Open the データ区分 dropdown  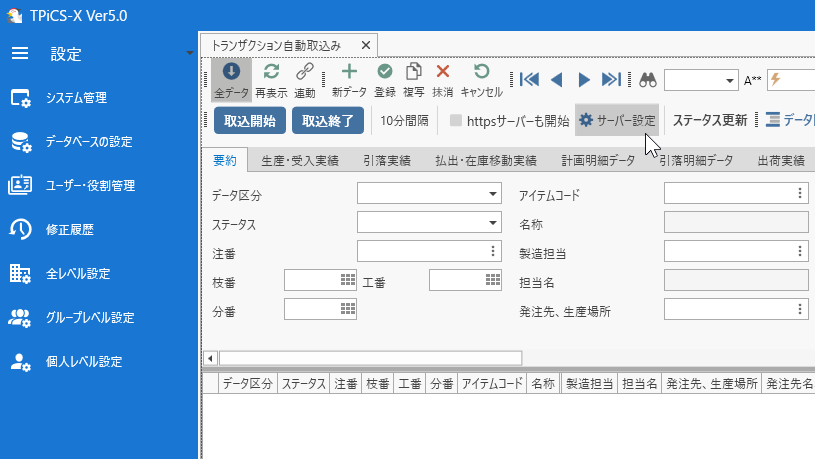point(492,194)
